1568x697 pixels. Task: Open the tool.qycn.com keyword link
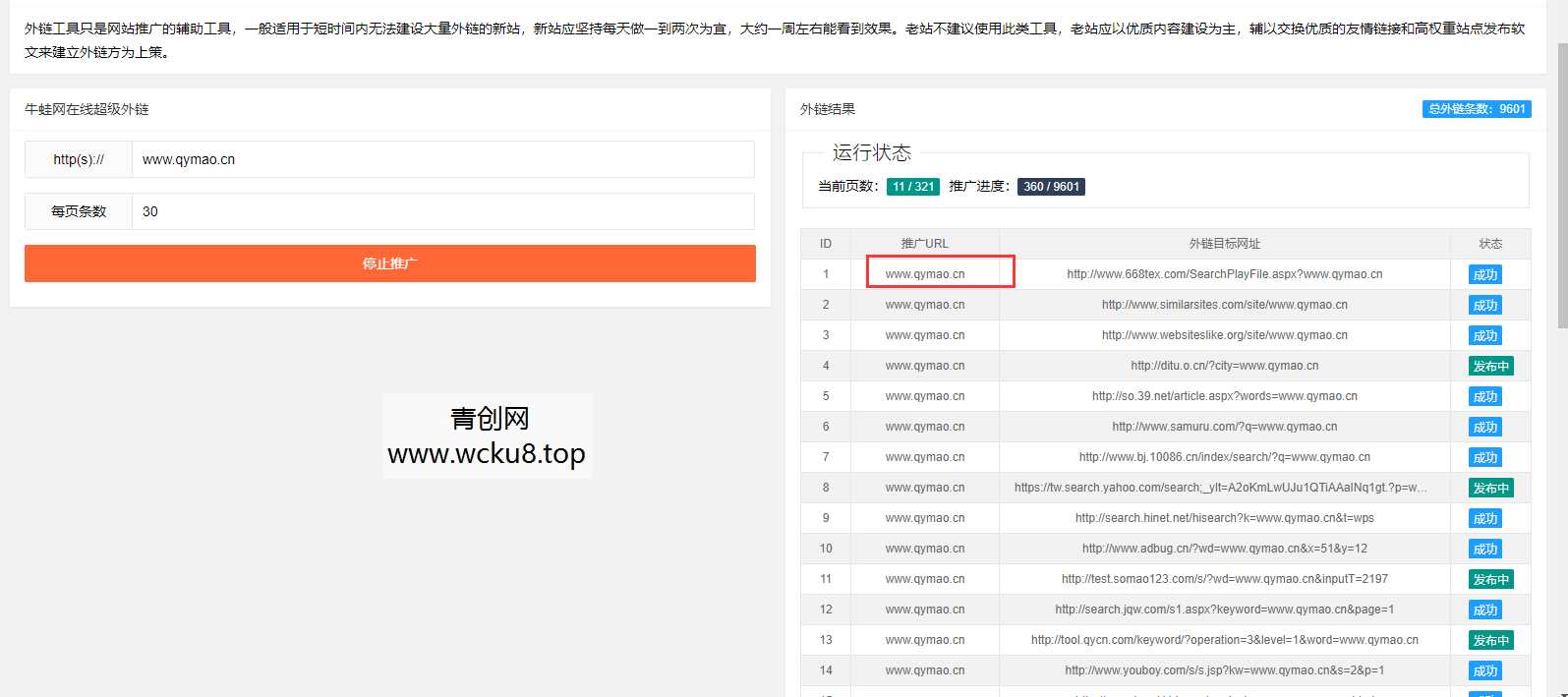1224,640
